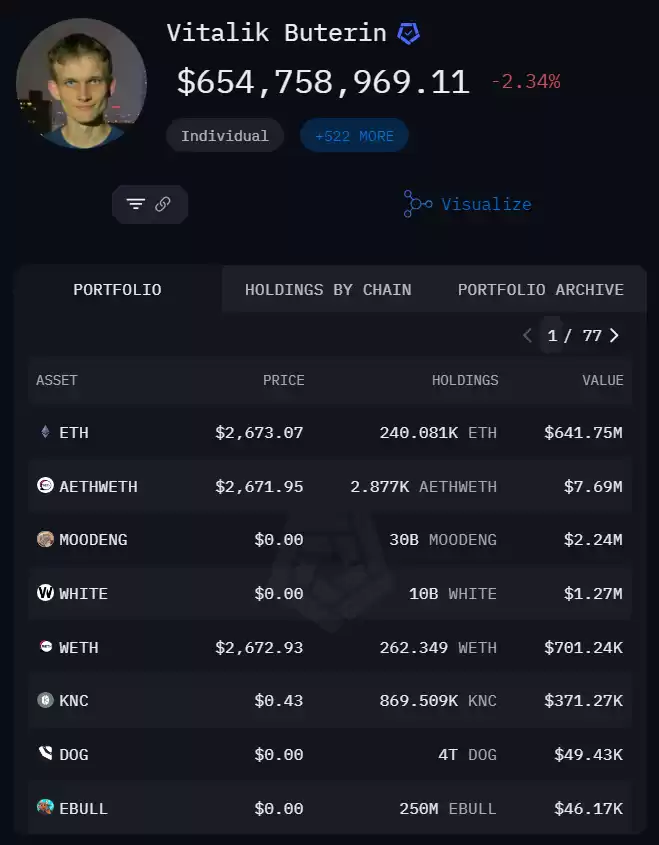Open the filter icon button
The width and height of the screenshot is (659, 845).
point(135,204)
